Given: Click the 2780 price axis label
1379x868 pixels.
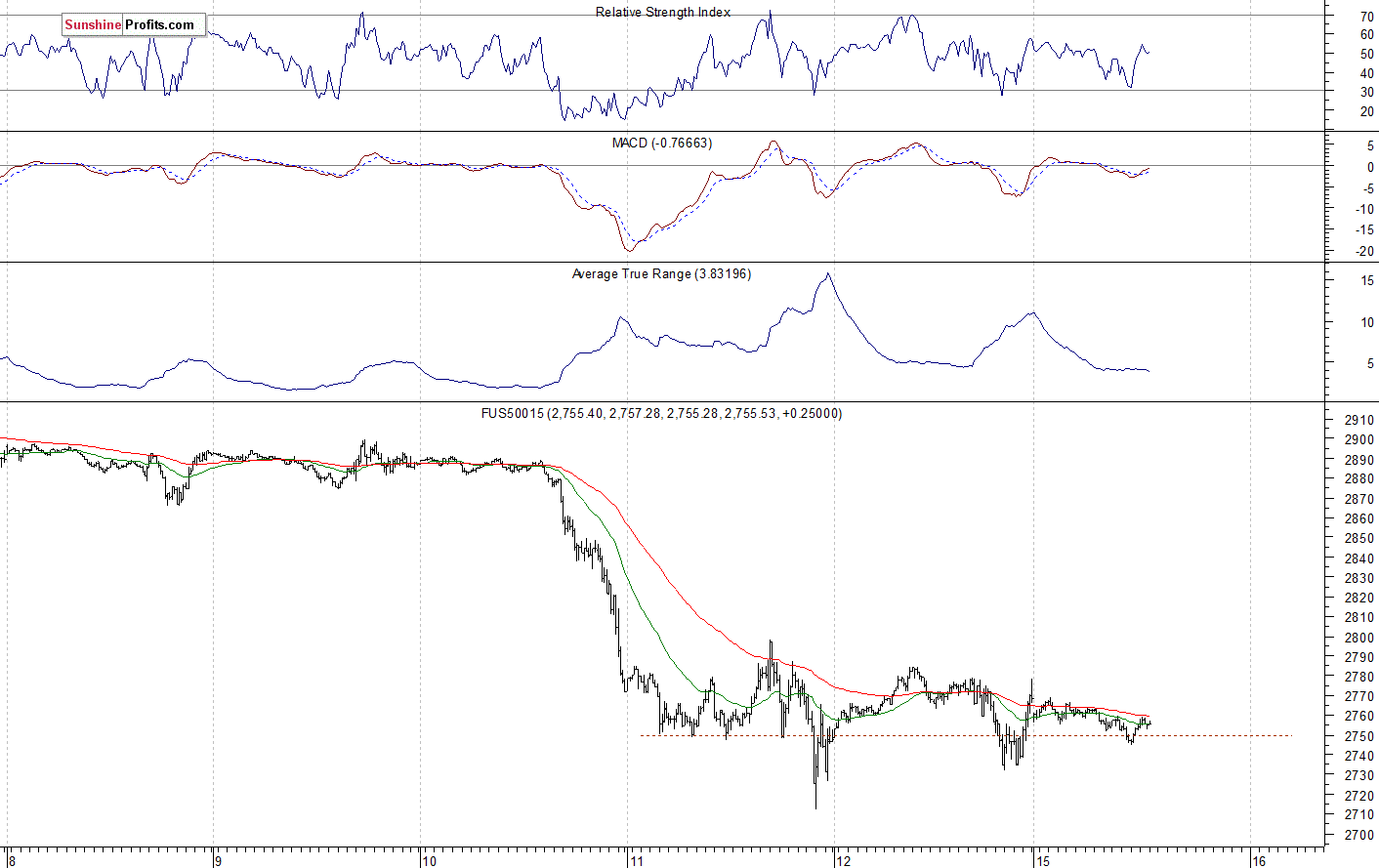Looking at the screenshot, I should tap(1359, 677).
